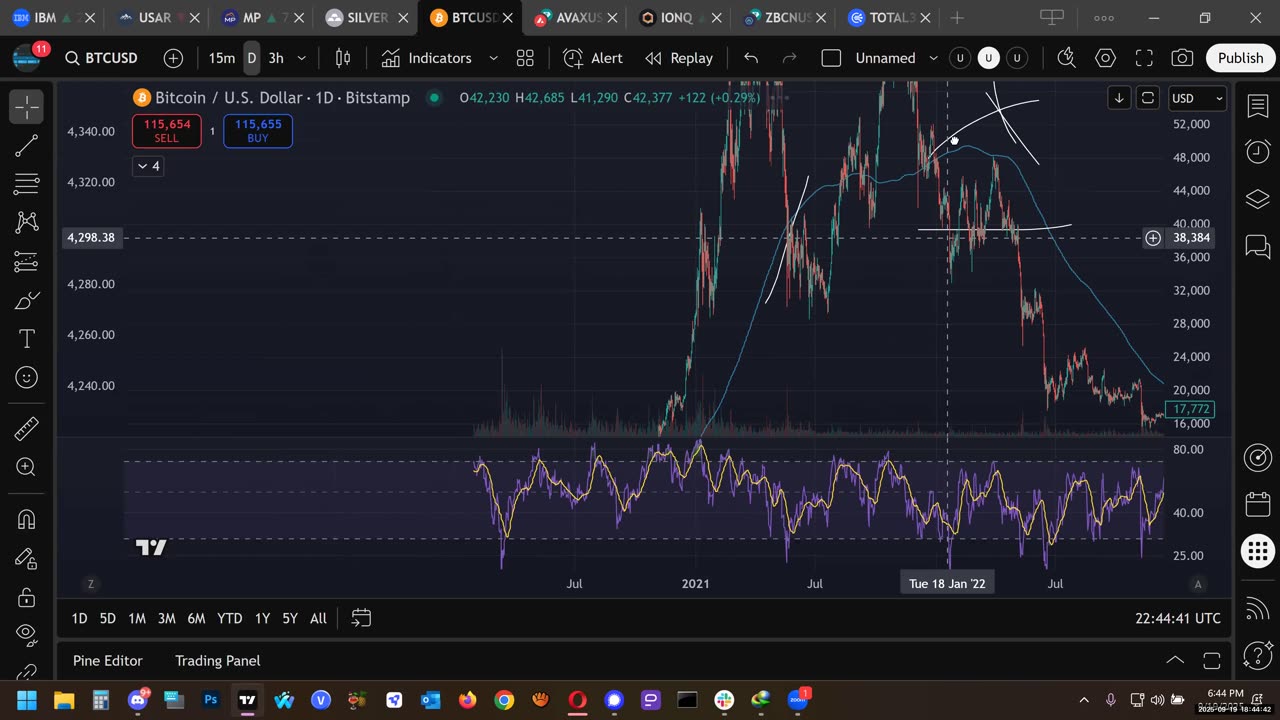
Task: Take a chart snapshot with camera icon
Action: (1182, 58)
